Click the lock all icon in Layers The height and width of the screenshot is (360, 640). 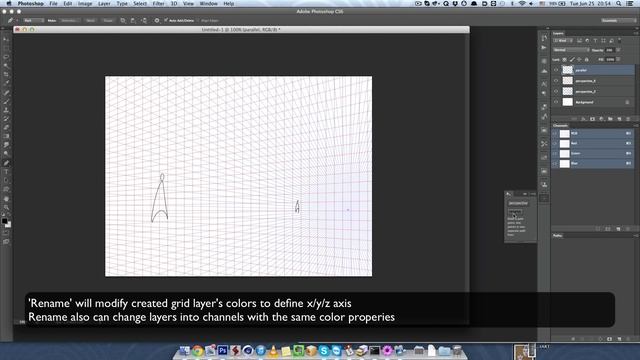coord(587,60)
